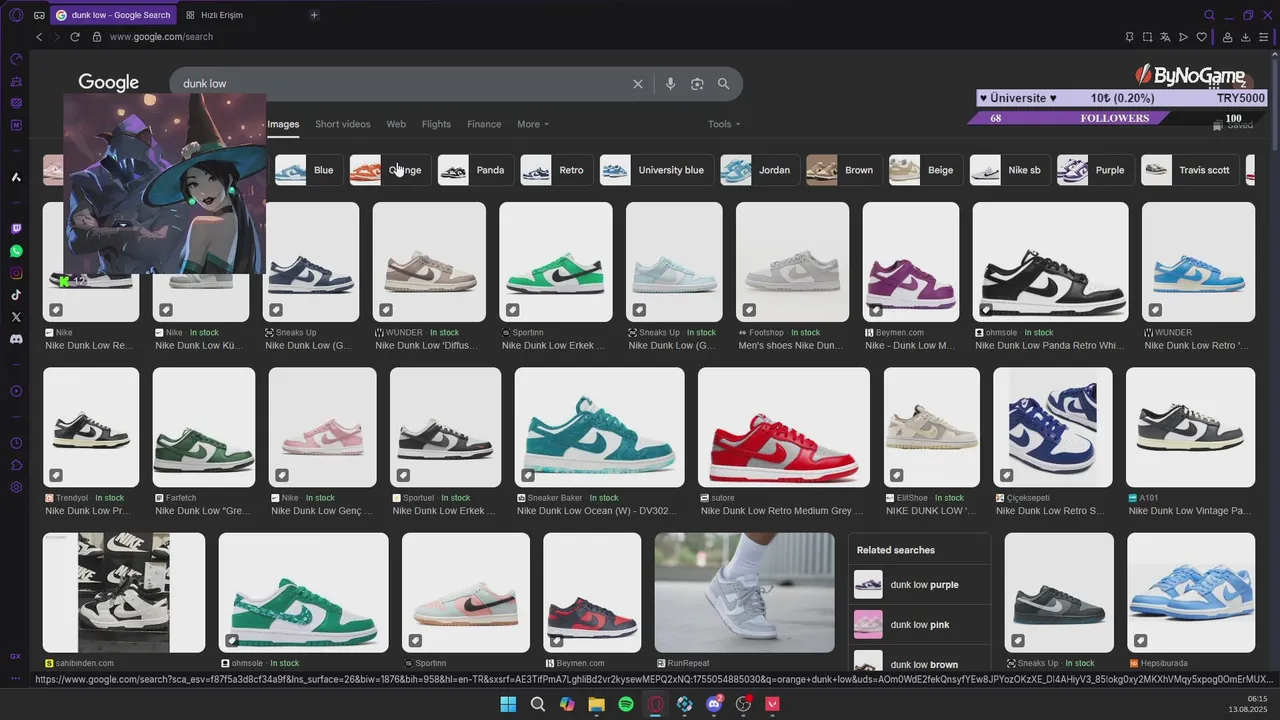Switch to the Web results tab
Screen dimensions: 1280x720
point(396,124)
